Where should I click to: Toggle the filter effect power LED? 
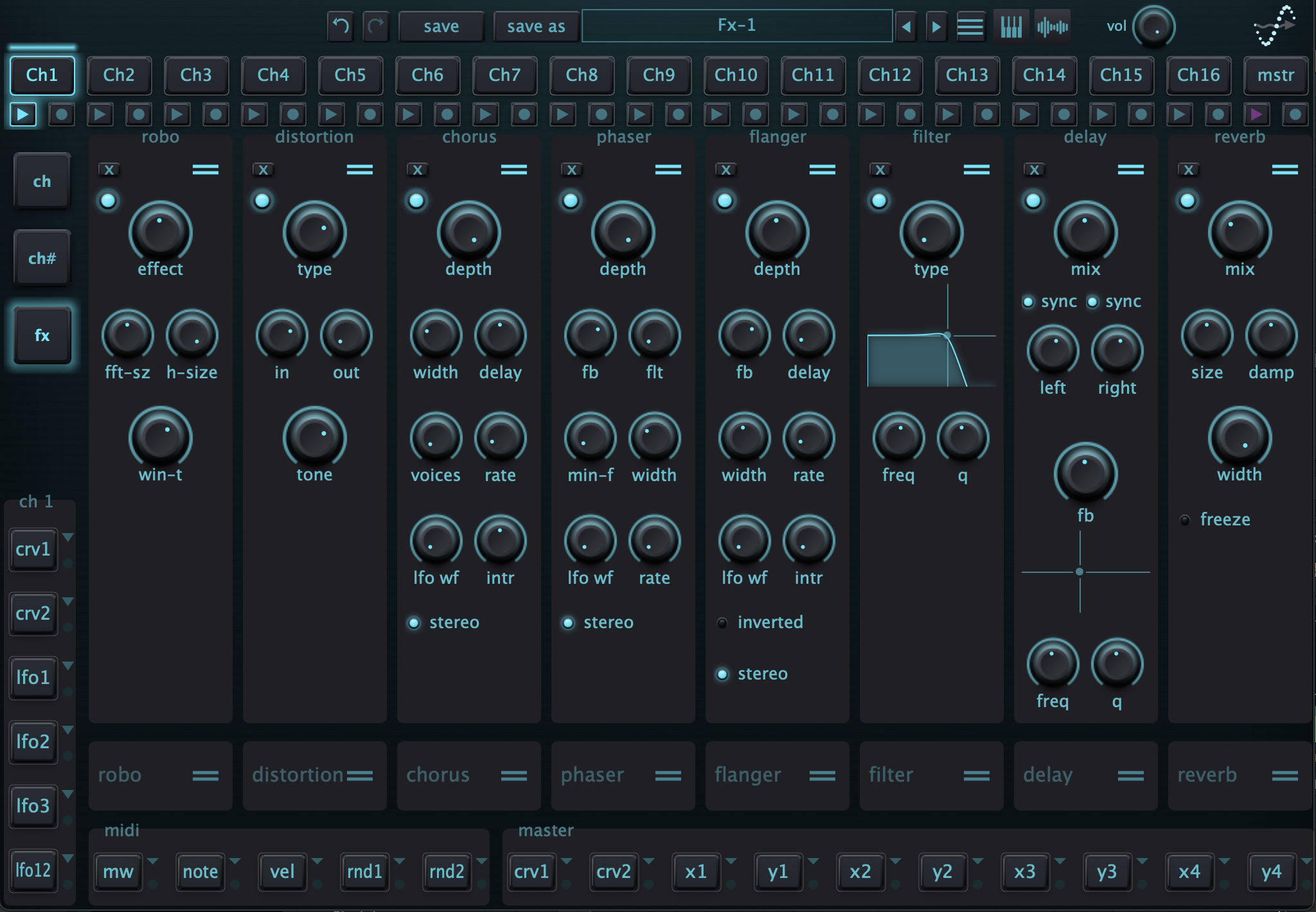pos(879,200)
